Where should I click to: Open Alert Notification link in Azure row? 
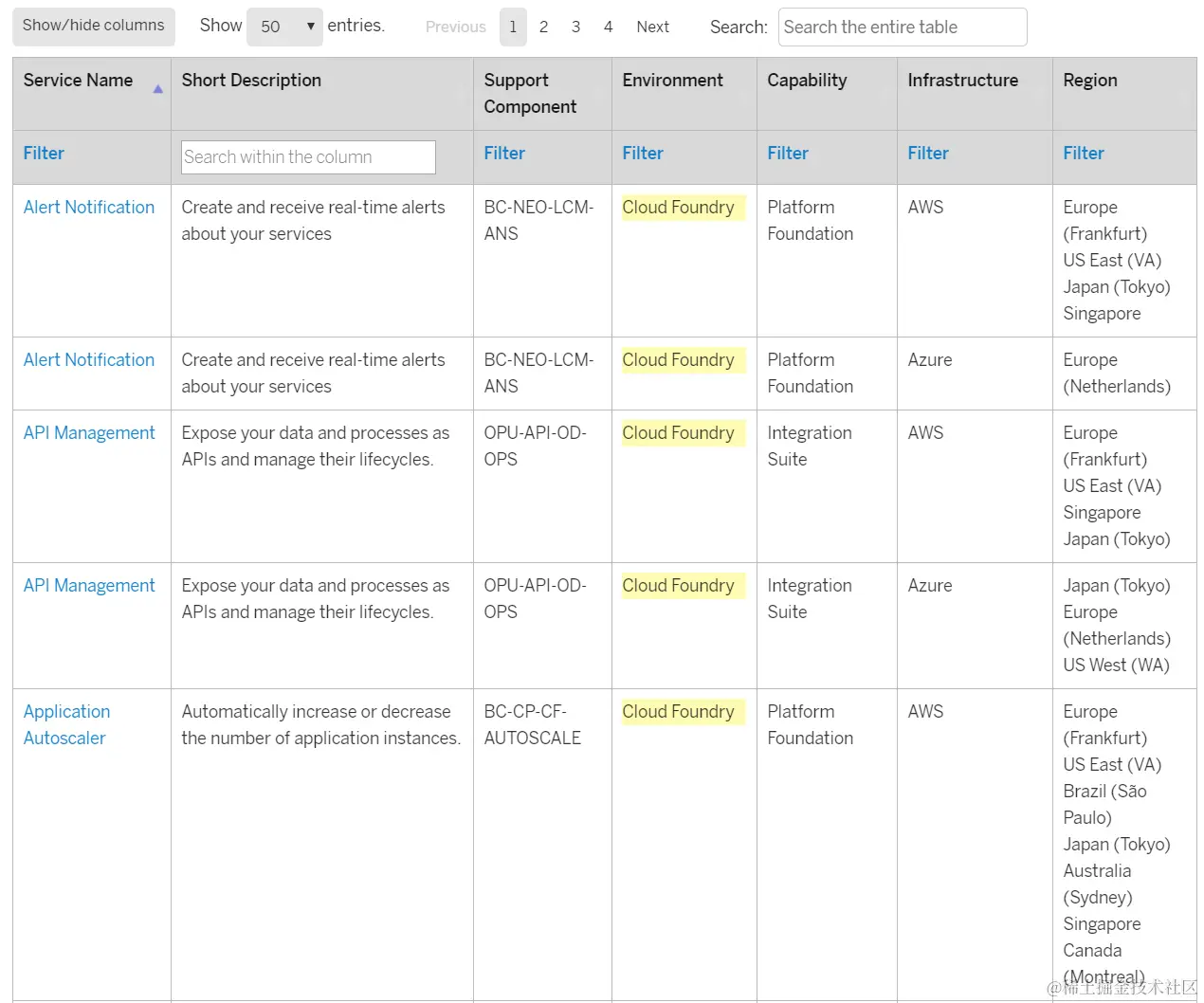pyautogui.click(x=89, y=360)
